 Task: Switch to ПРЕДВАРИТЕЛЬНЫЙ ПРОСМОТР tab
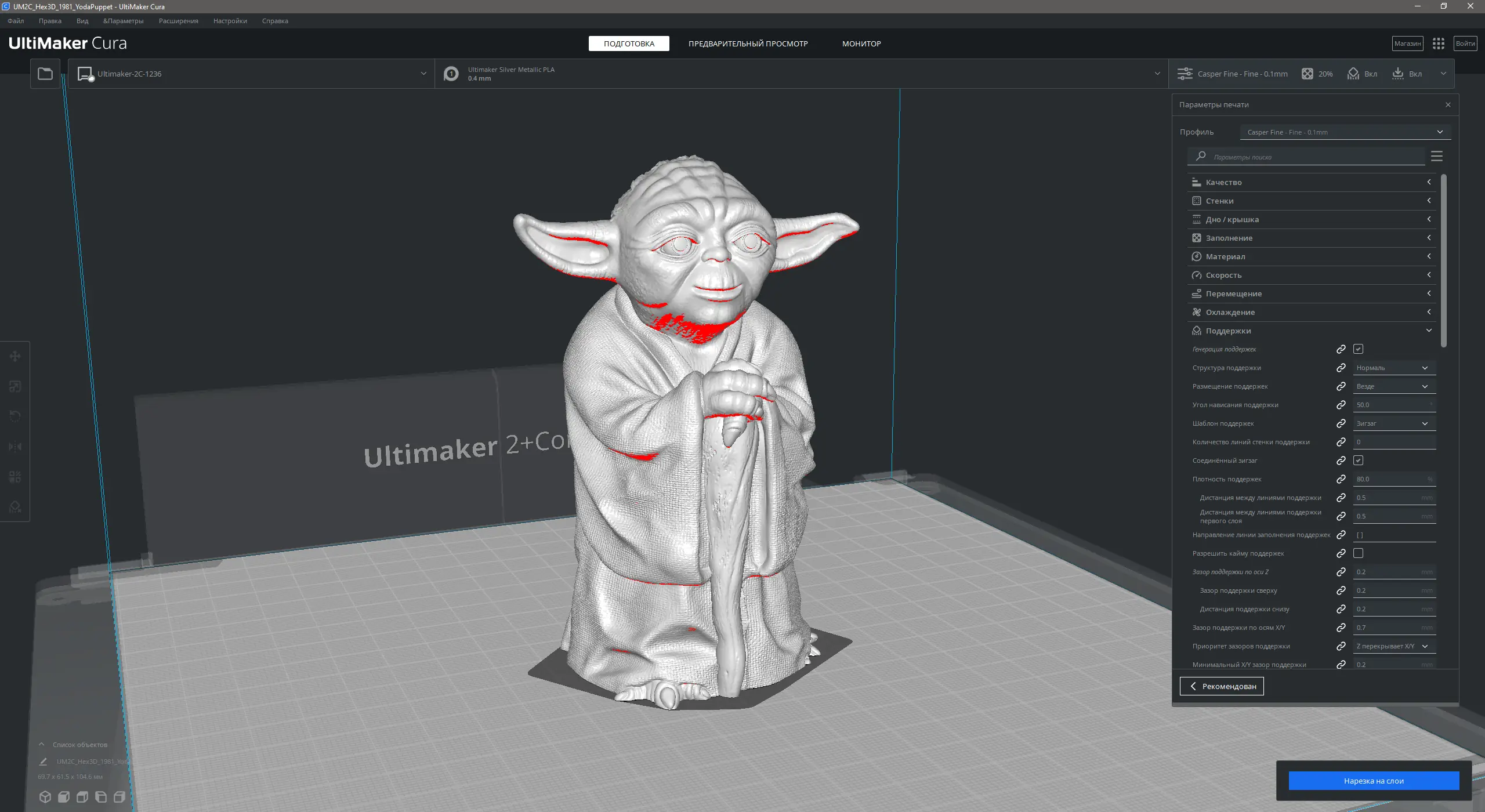click(748, 43)
